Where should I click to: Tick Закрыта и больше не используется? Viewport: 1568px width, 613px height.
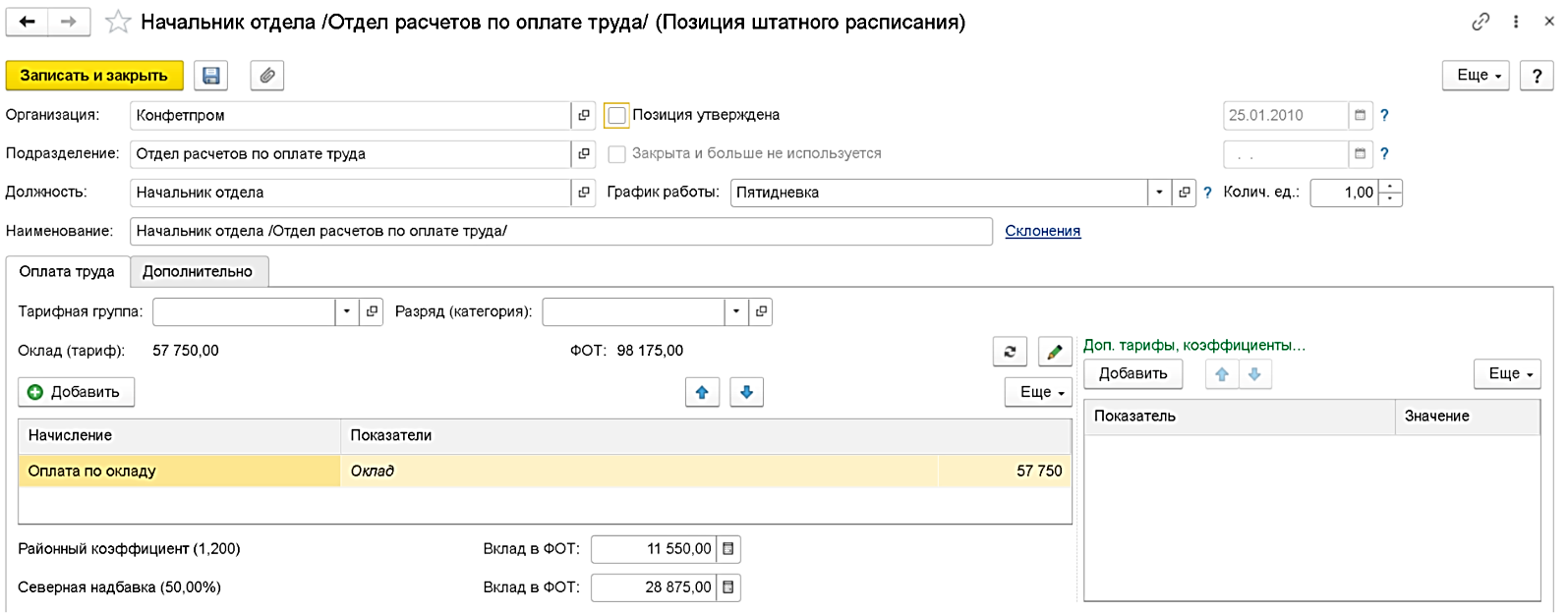(616, 154)
